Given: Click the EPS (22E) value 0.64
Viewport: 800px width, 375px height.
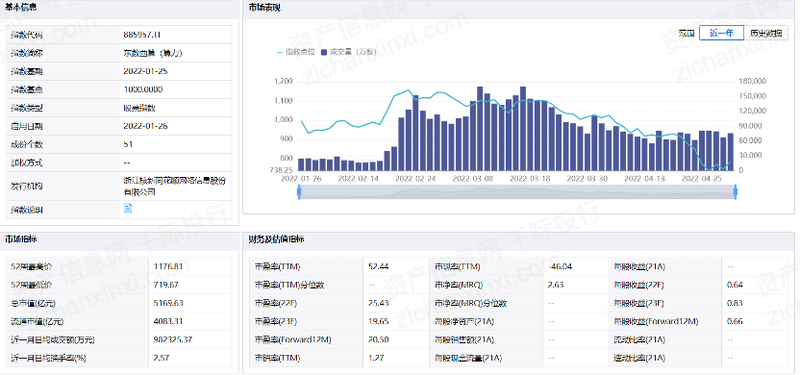Looking at the screenshot, I should click(x=735, y=284).
